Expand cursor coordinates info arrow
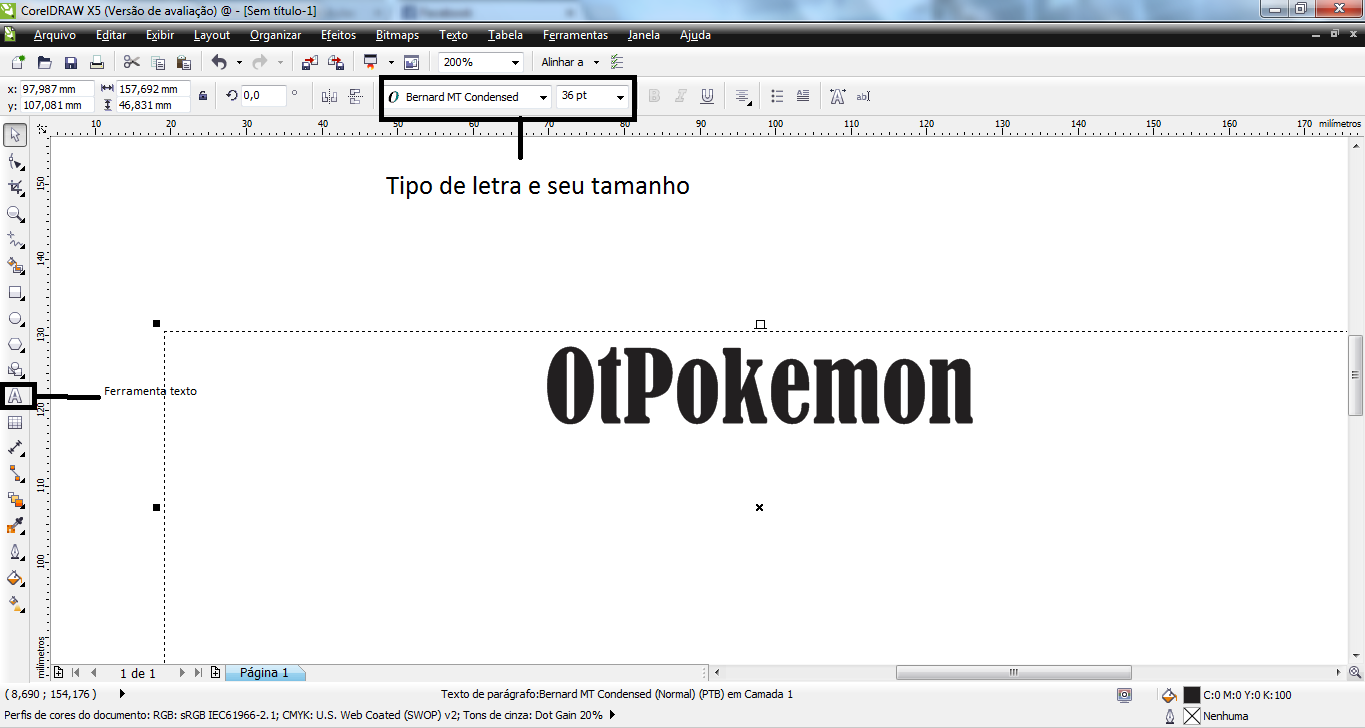This screenshot has width=1365, height=728. [x=122, y=693]
